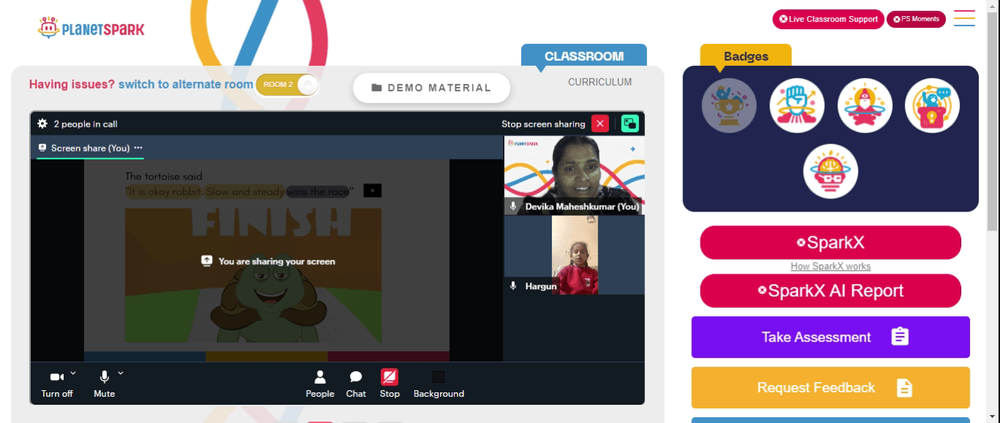Image resolution: width=1000 pixels, height=423 pixels.
Task: Click the Screen share (You) tab
Action: point(90,148)
